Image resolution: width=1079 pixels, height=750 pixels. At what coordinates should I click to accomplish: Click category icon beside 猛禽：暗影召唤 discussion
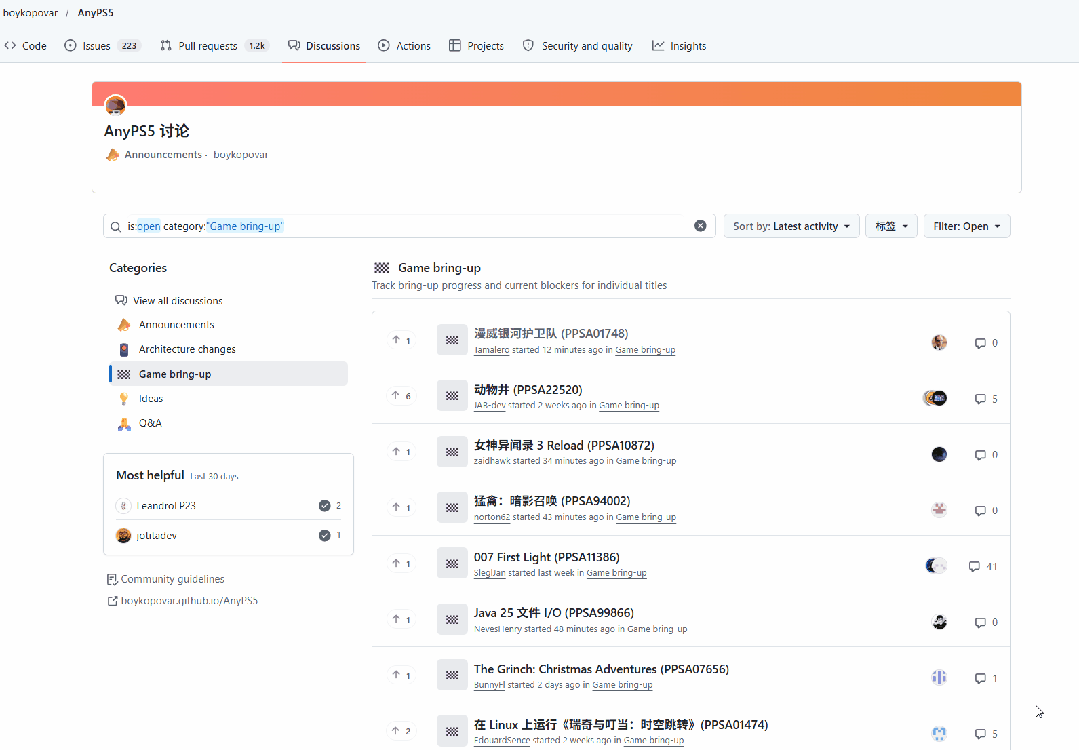coord(452,508)
